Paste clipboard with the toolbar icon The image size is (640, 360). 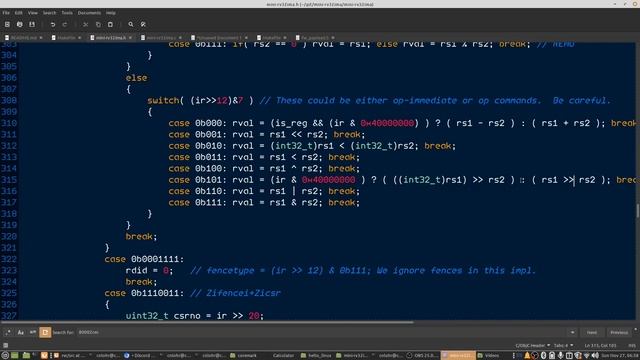click(110, 24)
